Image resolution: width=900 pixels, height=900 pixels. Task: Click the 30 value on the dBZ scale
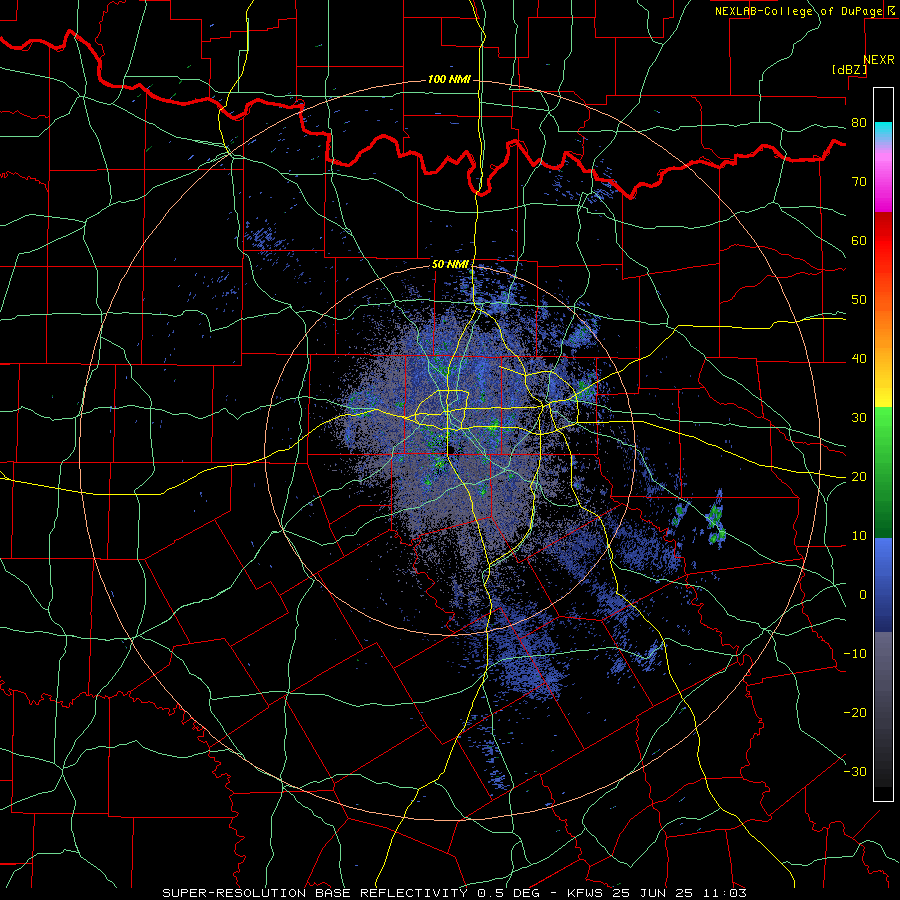pyautogui.click(x=859, y=418)
